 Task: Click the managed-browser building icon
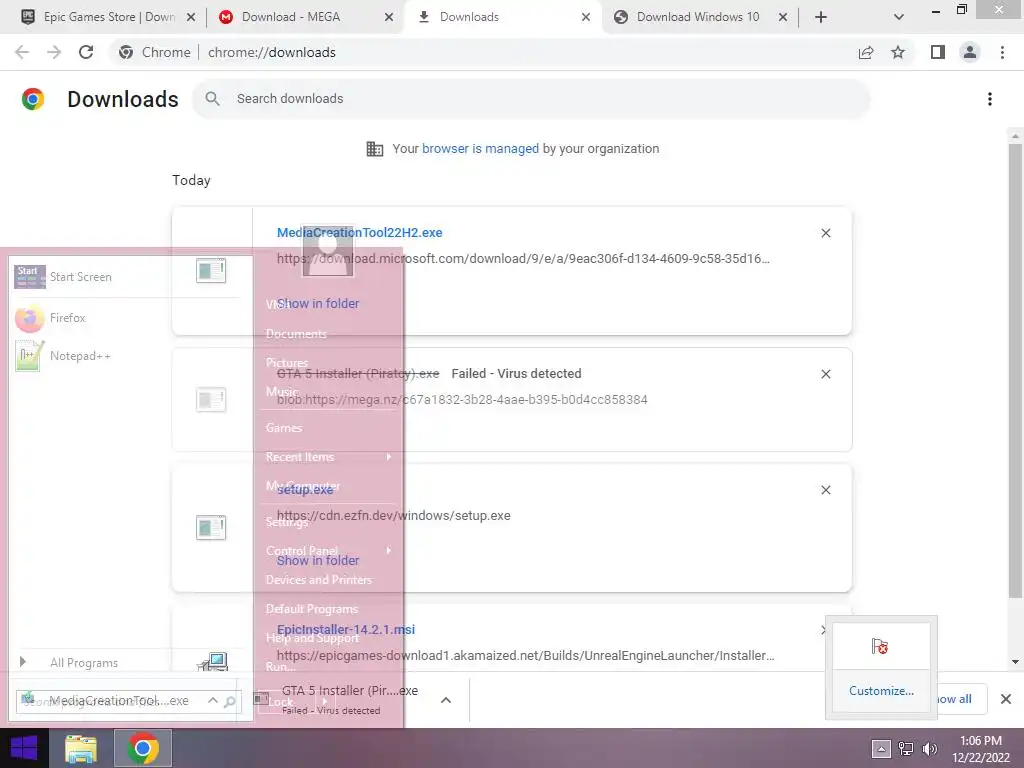[x=375, y=149]
